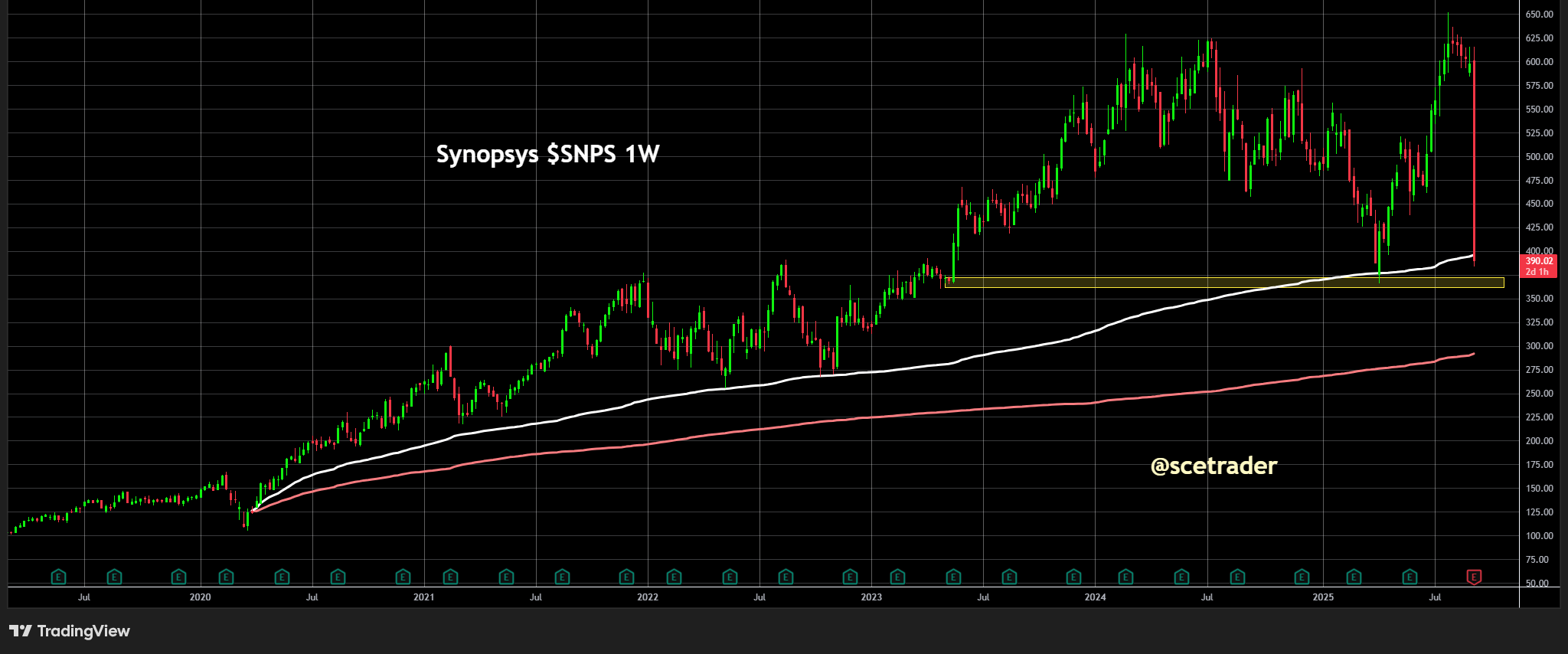Click the 300.00 price axis label
1568x654 pixels.
(x=1539, y=346)
